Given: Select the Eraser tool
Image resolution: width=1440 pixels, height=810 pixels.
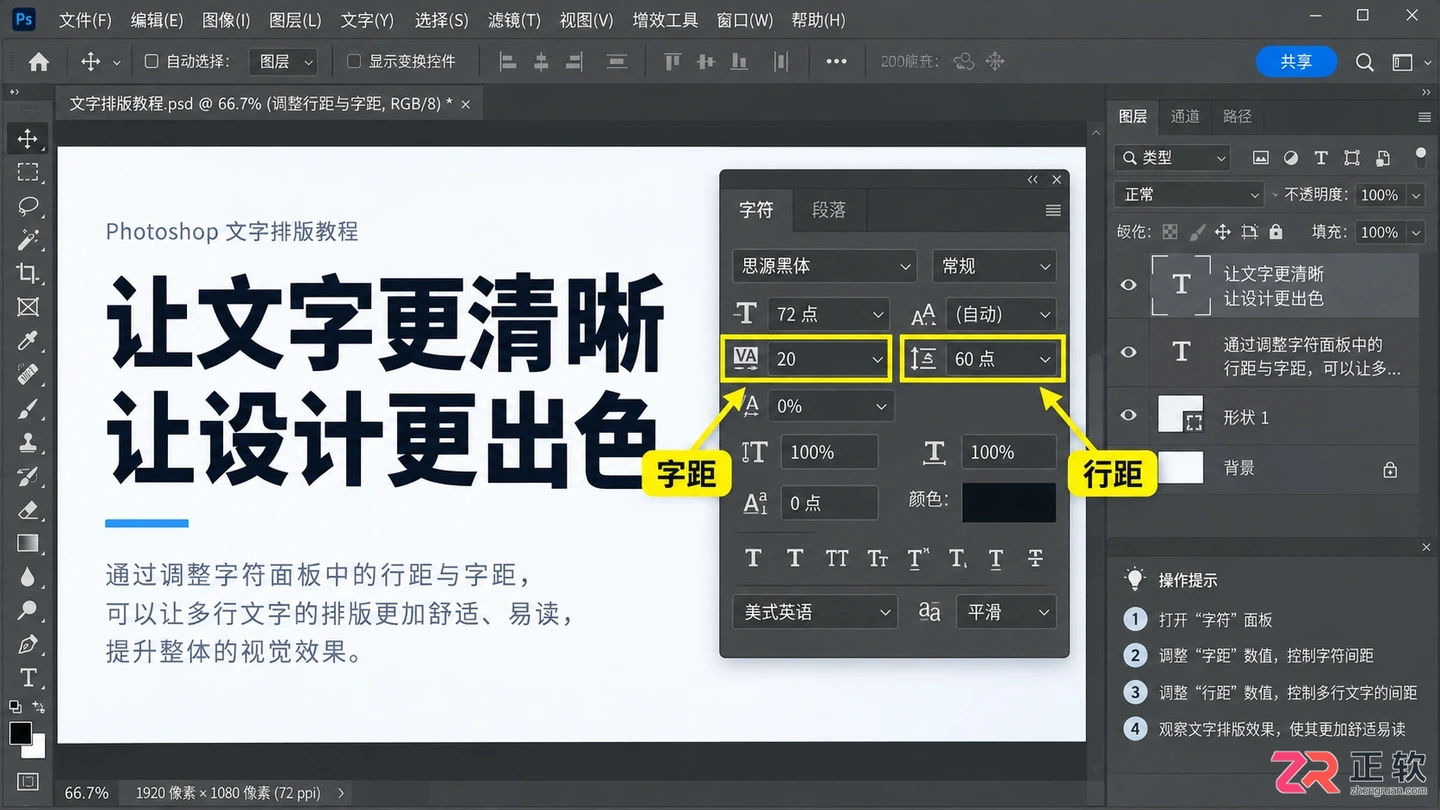Looking at the screenshot, I should (28, 510).
